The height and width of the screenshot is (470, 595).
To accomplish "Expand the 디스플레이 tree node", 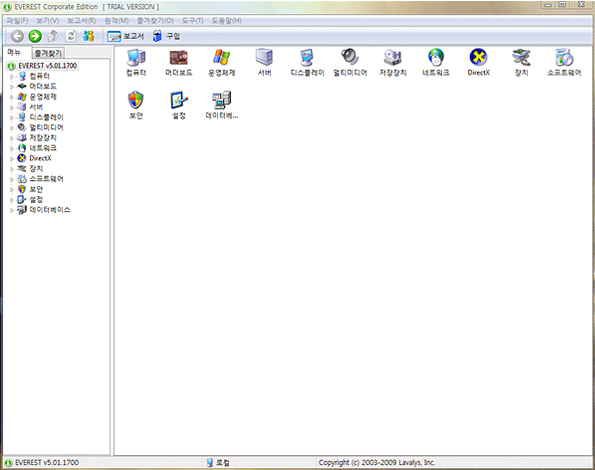I will [x=11, y=117].
